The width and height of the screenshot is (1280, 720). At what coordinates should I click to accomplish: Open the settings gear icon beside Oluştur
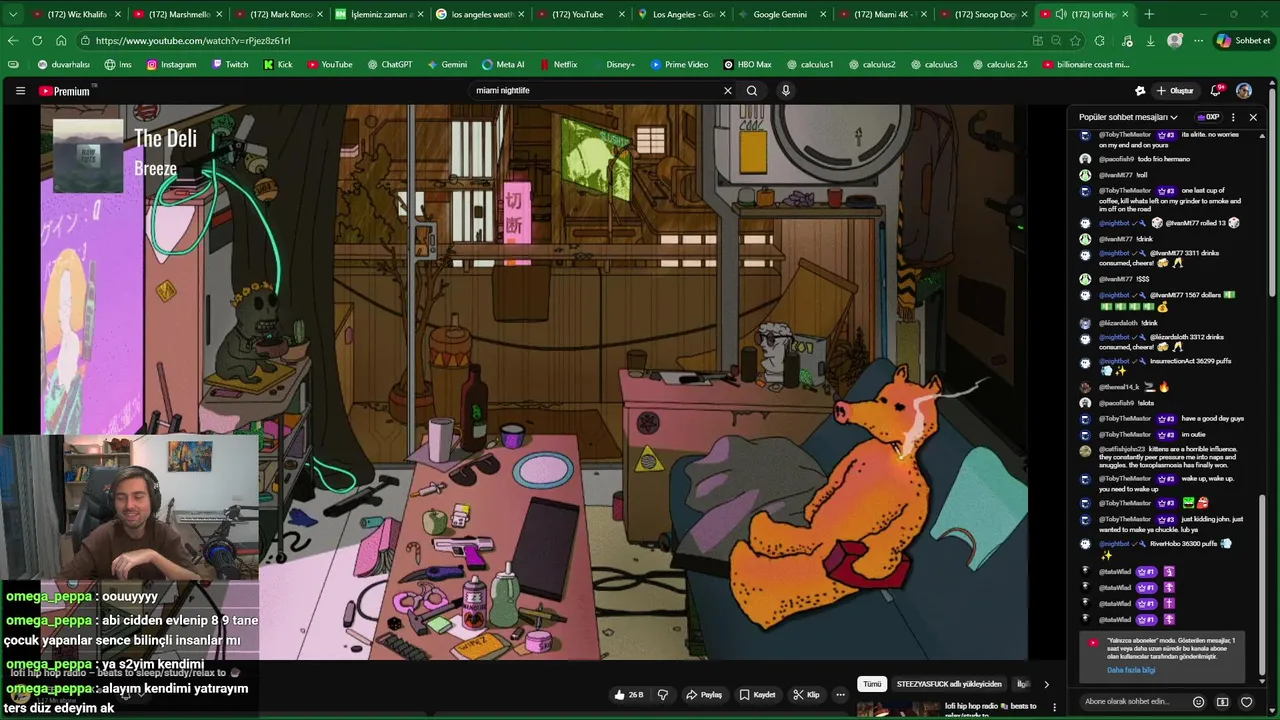tap(1140, 91)
